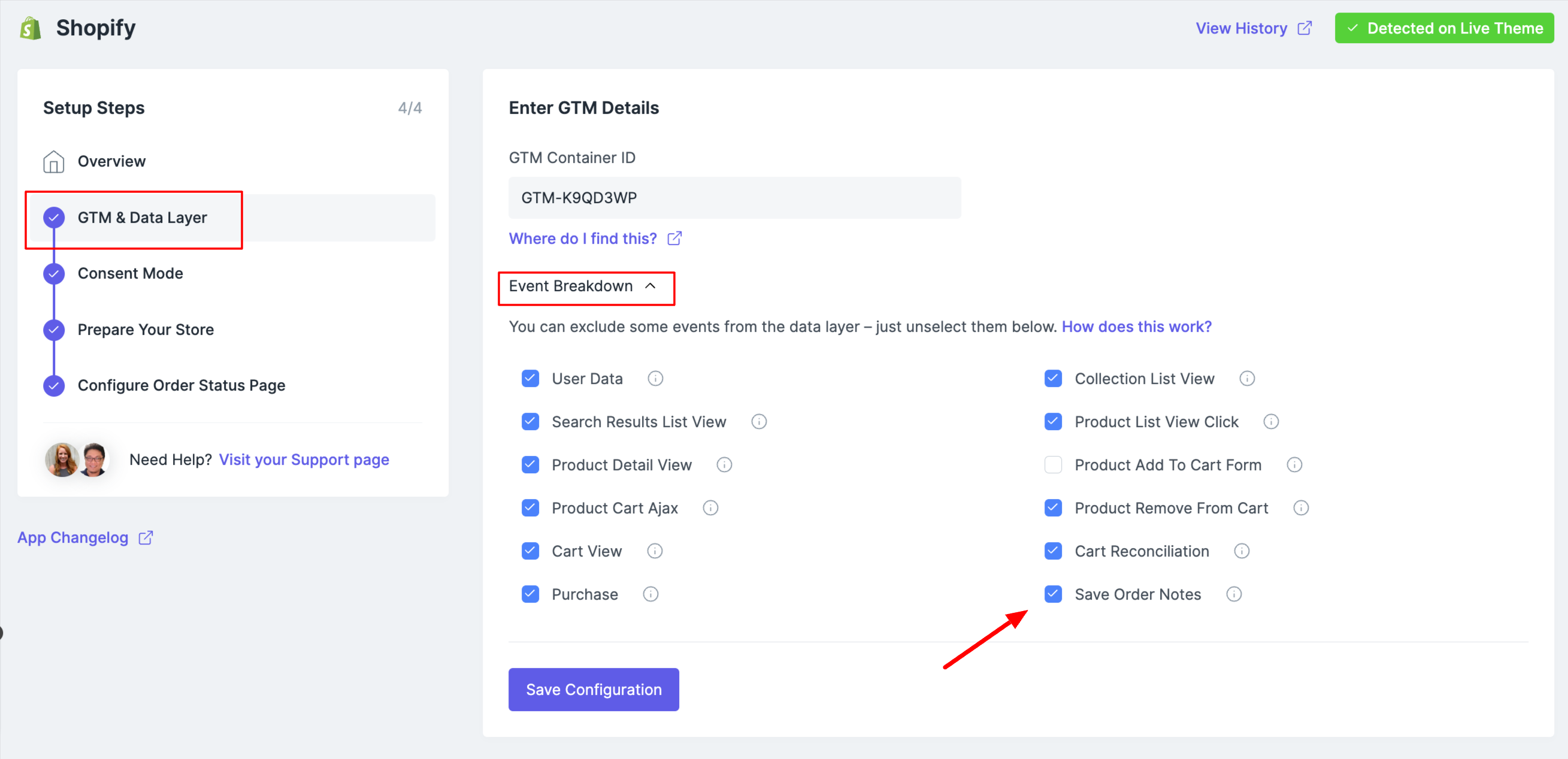Click info icon next to Save Order Notes
The width and height of the screenshot is (1568, 759).
(1233, 594)
